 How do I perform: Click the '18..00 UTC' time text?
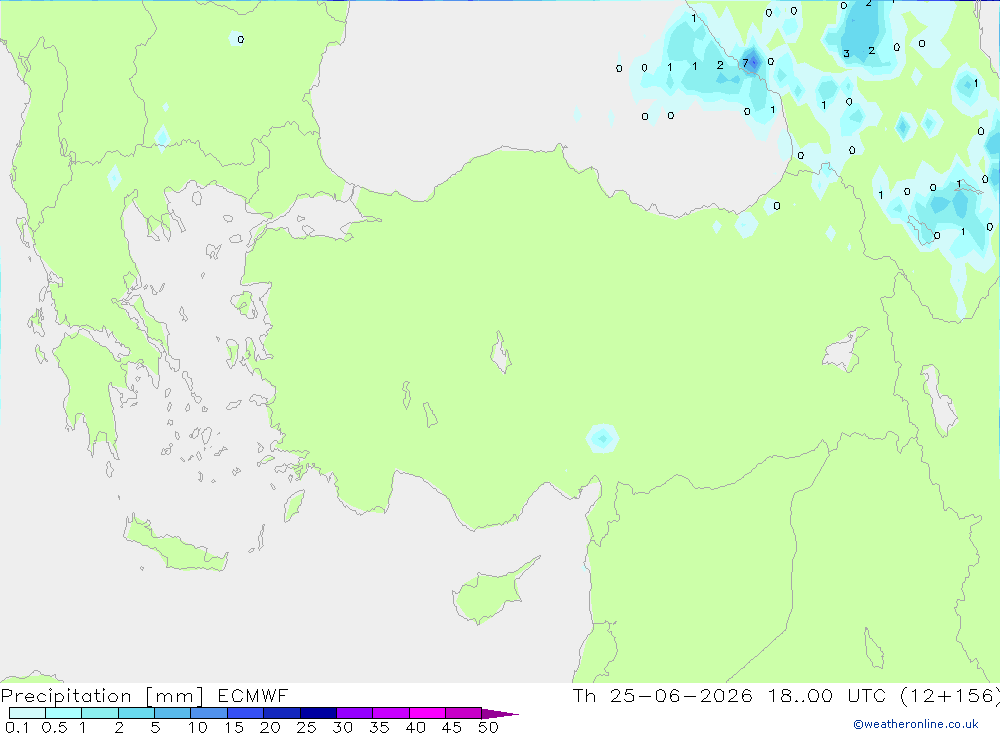827,695
